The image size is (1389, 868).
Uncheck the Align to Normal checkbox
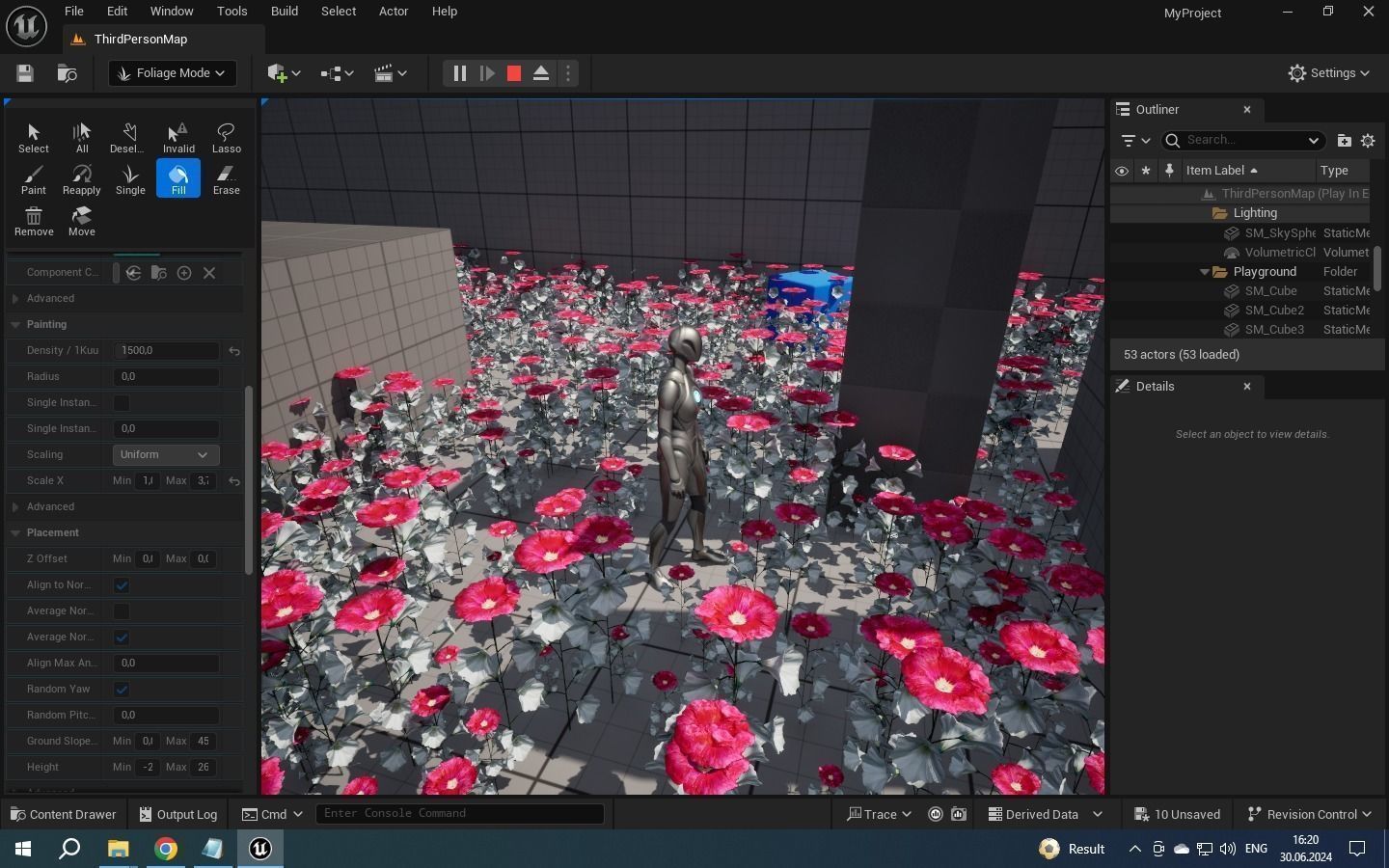click(x=122, y=585)
